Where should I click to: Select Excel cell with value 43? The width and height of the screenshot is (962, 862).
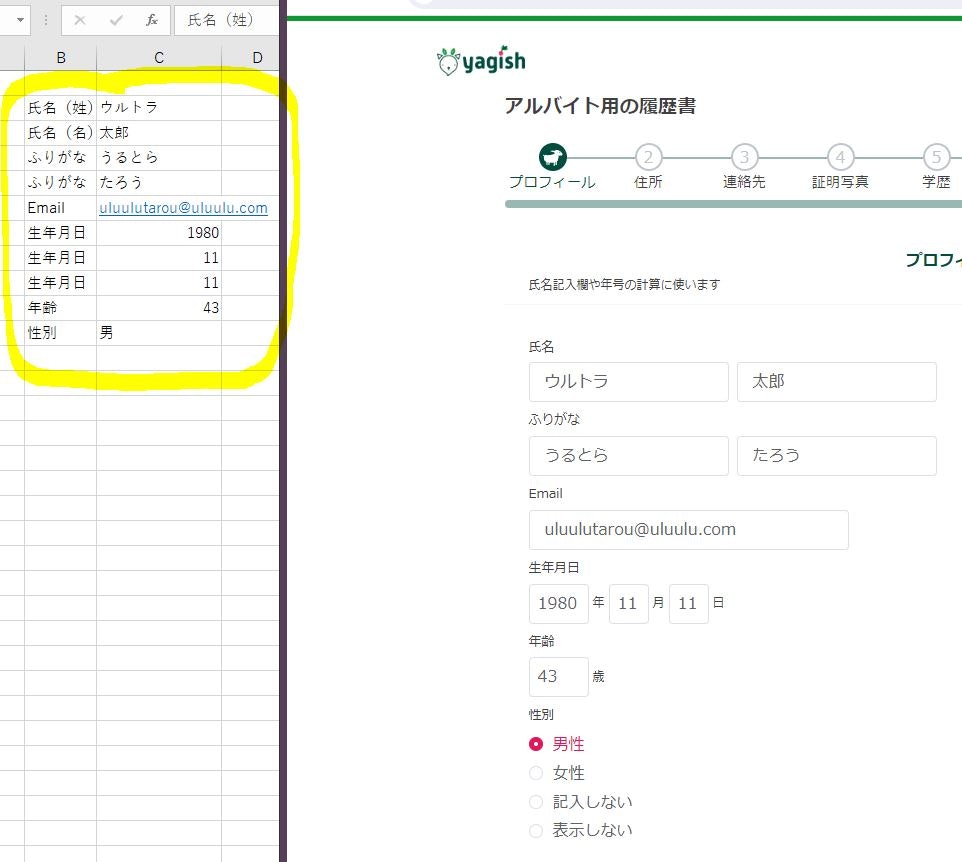coord(159,308)
